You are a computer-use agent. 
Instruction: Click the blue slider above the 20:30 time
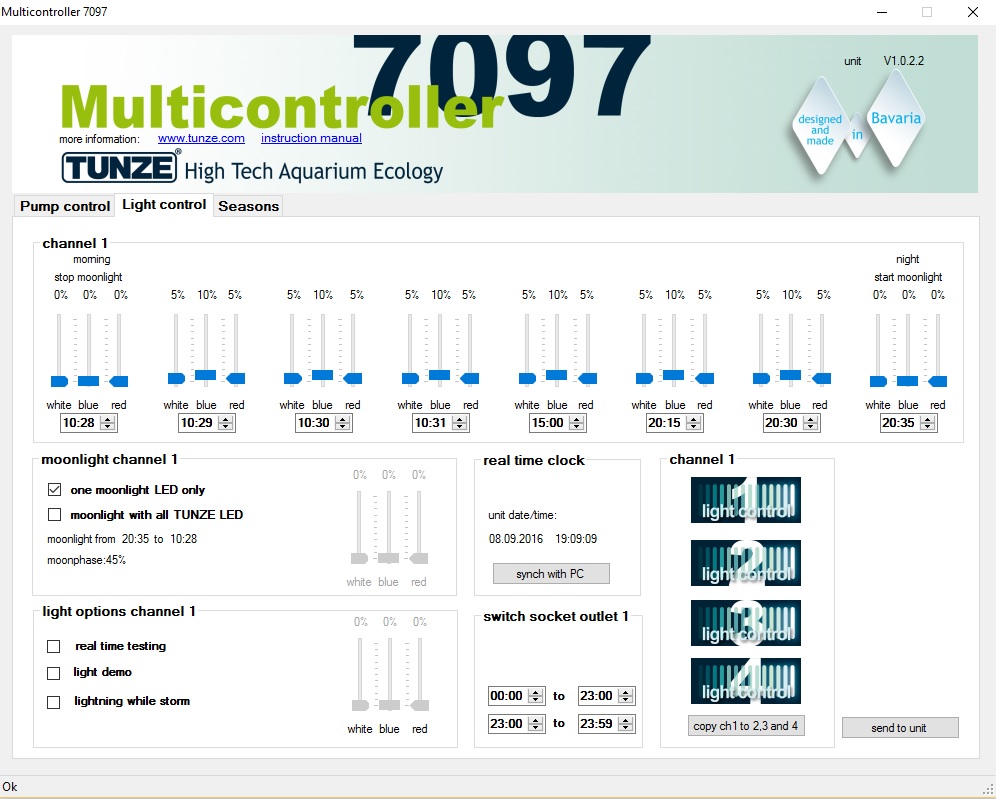pyautogui.click(x=790, y=375)
